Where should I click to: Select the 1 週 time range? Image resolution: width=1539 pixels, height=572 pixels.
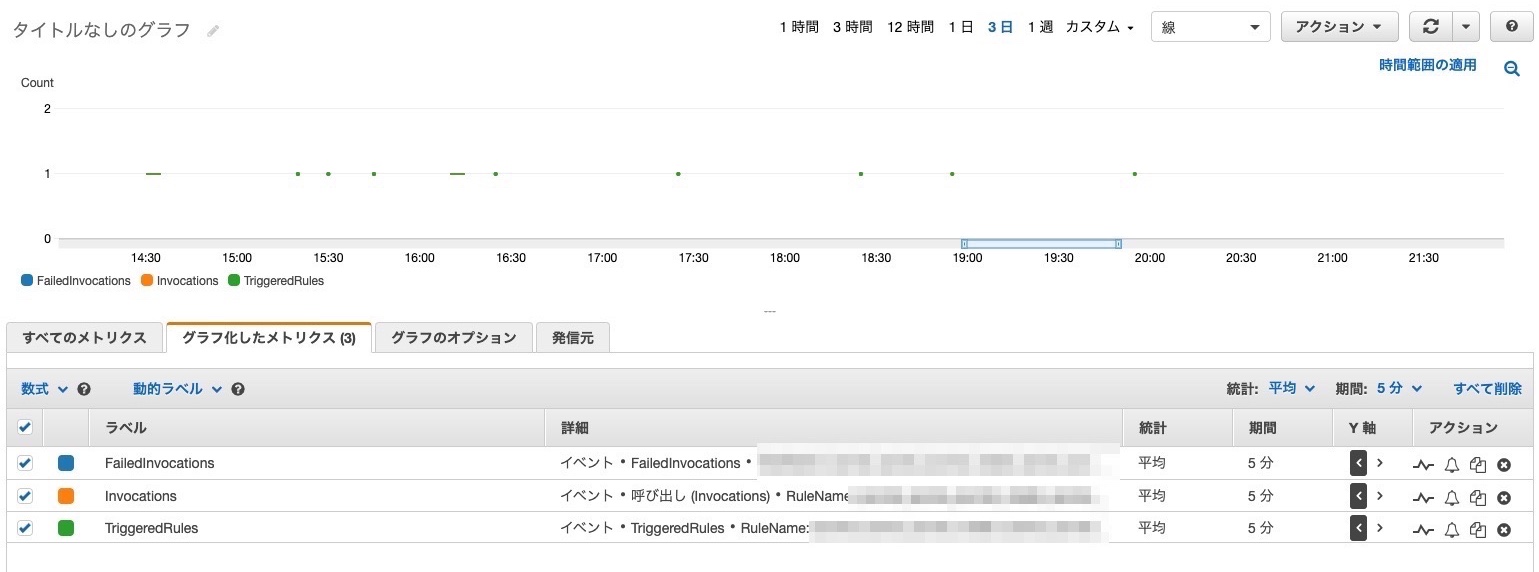click(x=1040, y=27)
